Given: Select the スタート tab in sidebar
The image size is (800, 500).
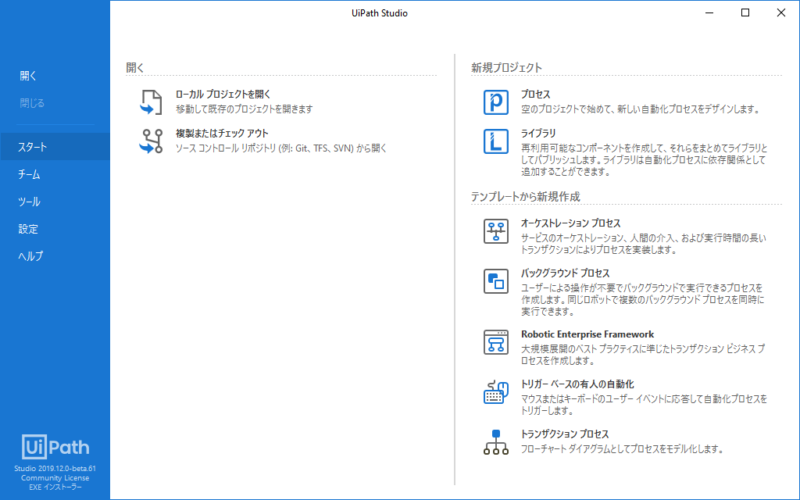Looking at the screenshot, I should 32,147.
